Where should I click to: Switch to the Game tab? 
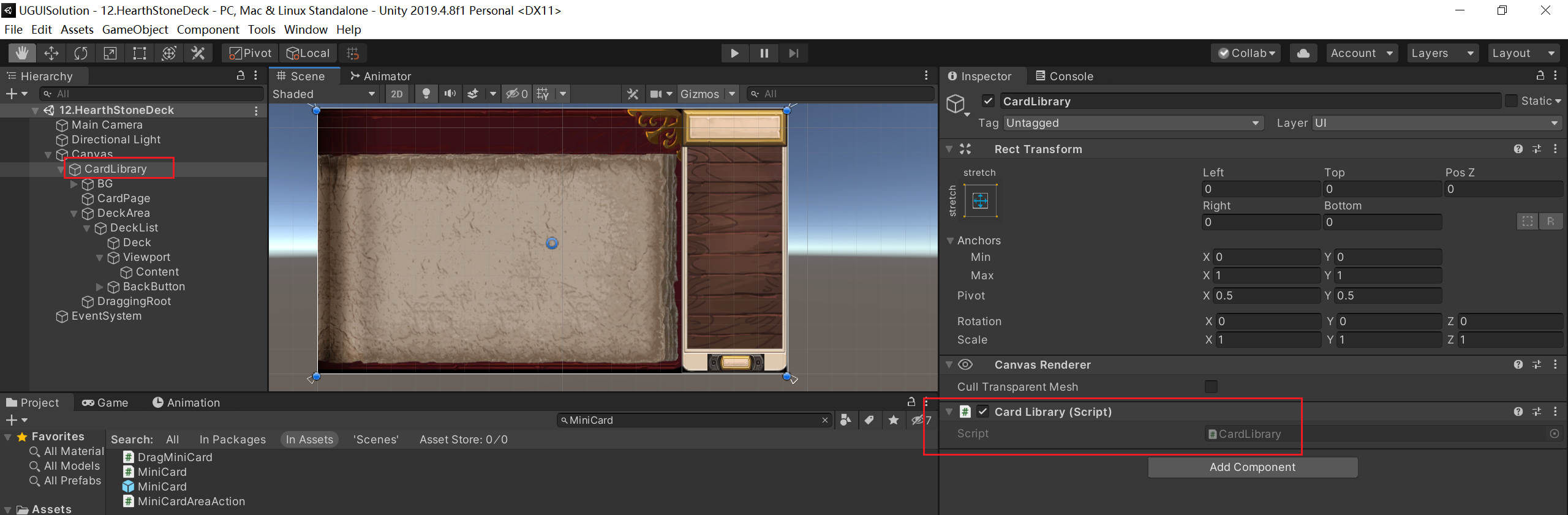pyautogui.click(x=105, y=402)
